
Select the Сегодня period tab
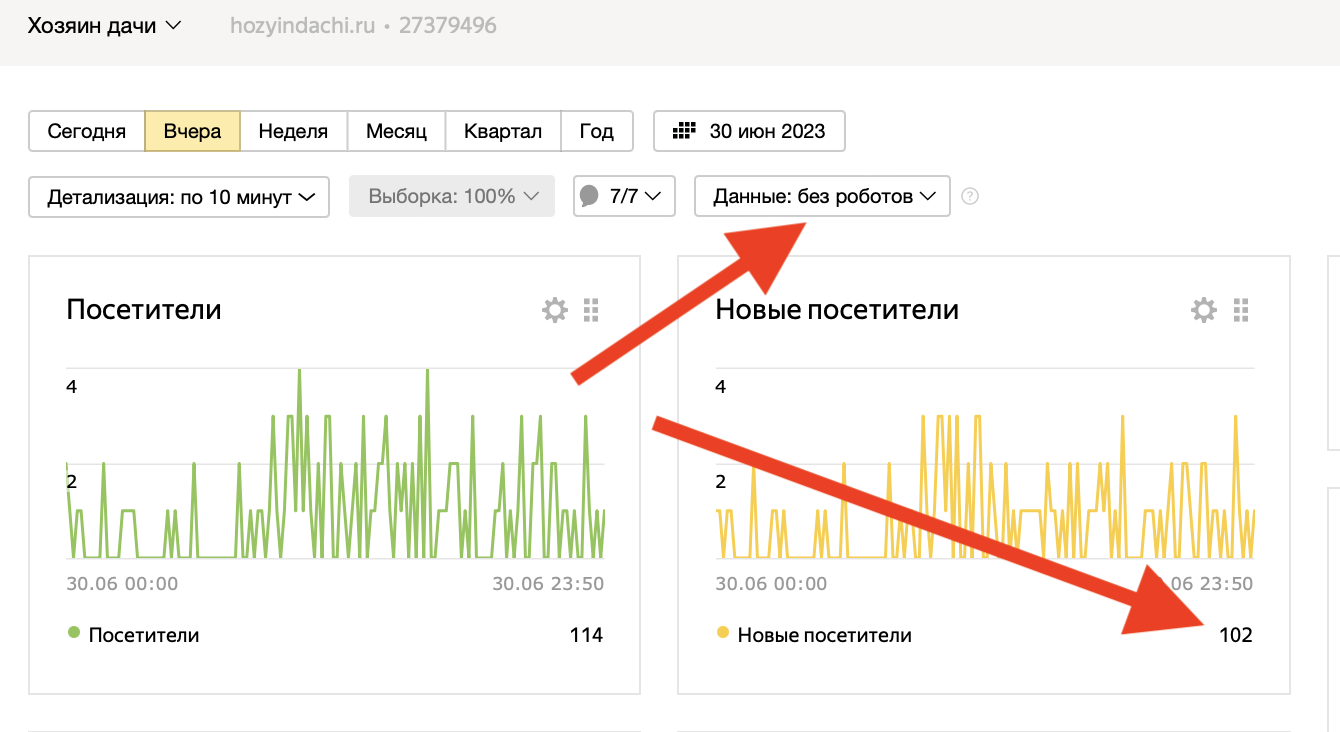pyautogui.click(x=87, y=131)
